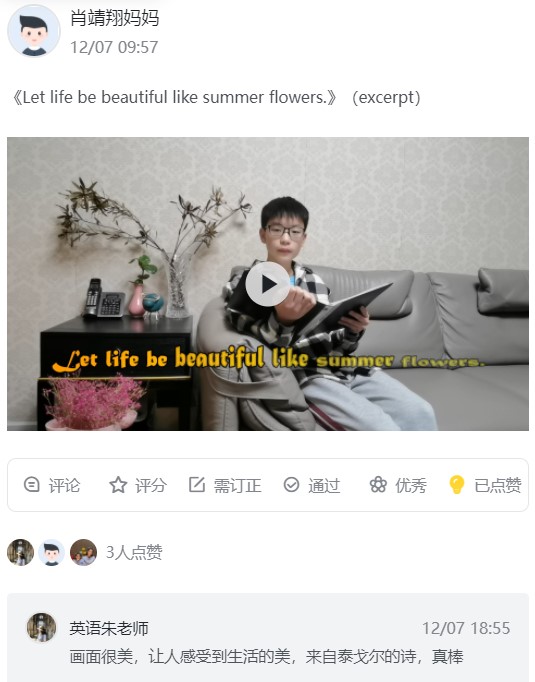Toggle the 已点赞 lightbulb like icon
Viewport: 535px width, 682px height.
[456, 485]
